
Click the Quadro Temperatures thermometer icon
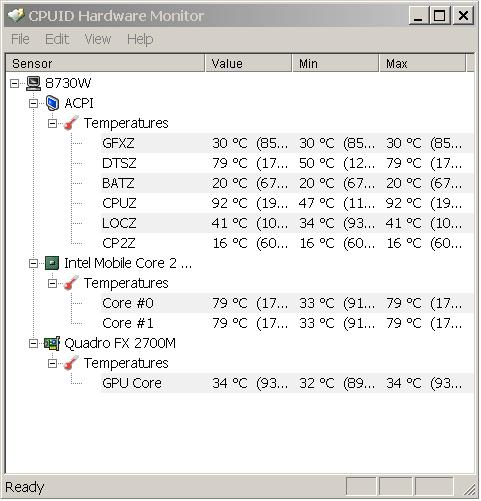coord(71,363)
